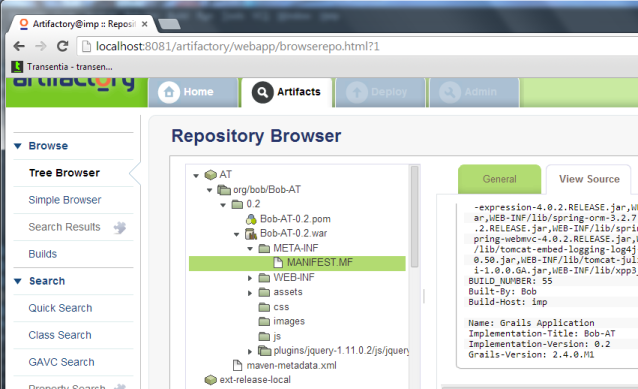Screen dimensions: 638x389
Task: Reload the page with refresh icon
Action: pyautogui.click(x=62, y=46)
